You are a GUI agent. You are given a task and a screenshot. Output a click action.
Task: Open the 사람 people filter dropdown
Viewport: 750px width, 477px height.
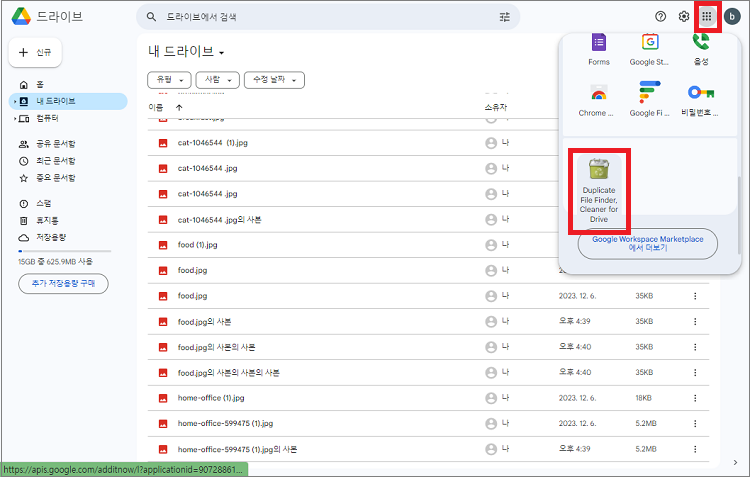[x=218, y=80]
